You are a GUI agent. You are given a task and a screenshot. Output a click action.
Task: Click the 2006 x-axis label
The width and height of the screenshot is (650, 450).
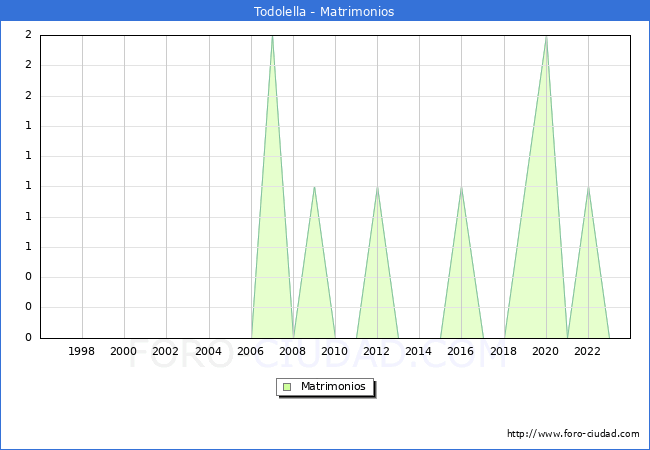[x=251, y=351]
